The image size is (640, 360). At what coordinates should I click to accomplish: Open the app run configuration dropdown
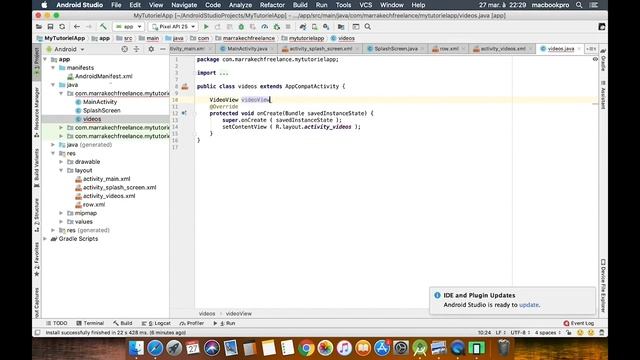pos(129,27)
